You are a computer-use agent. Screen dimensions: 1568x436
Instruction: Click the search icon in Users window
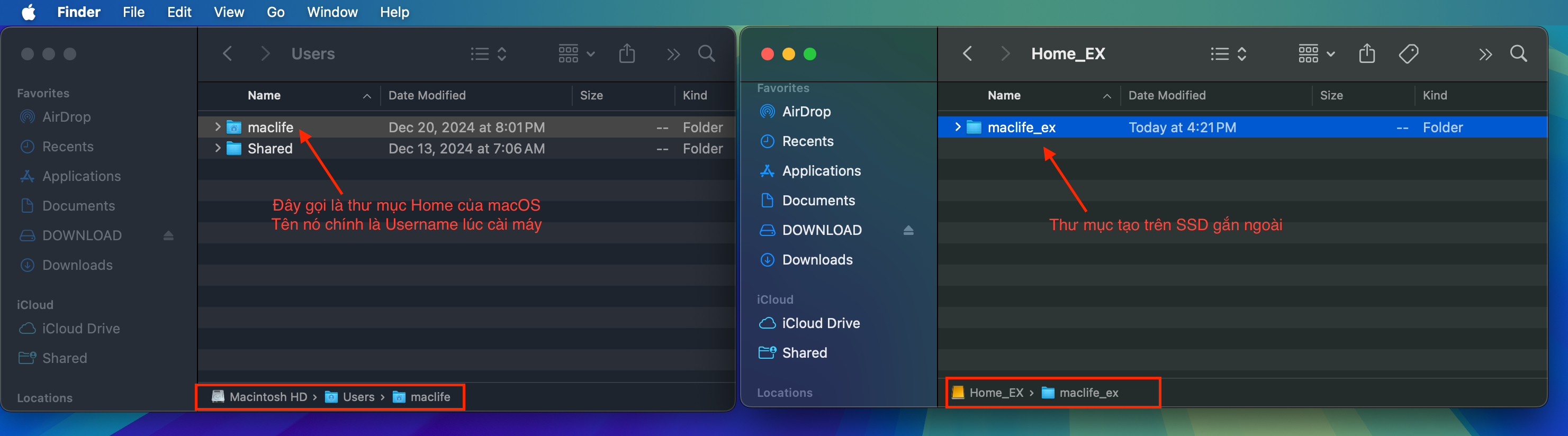pos(706,54)
